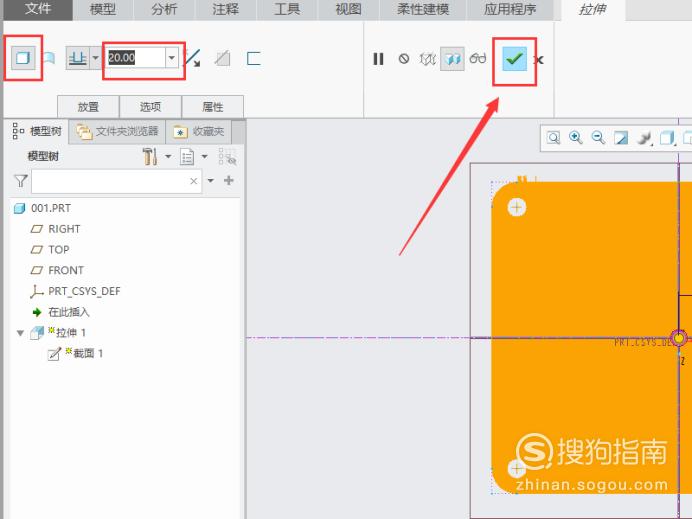
Task: Click the model tree show list icon
Action: coord(187,157)
